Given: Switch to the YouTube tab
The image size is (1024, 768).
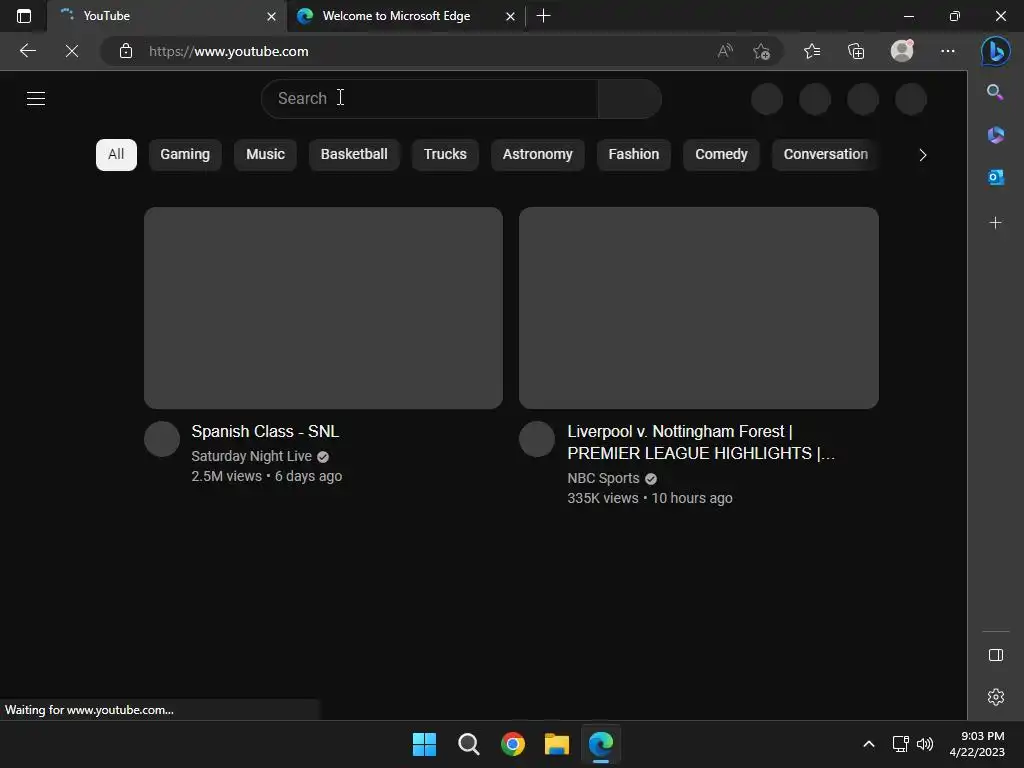Looking at the screenshot, I should (167, 16).
